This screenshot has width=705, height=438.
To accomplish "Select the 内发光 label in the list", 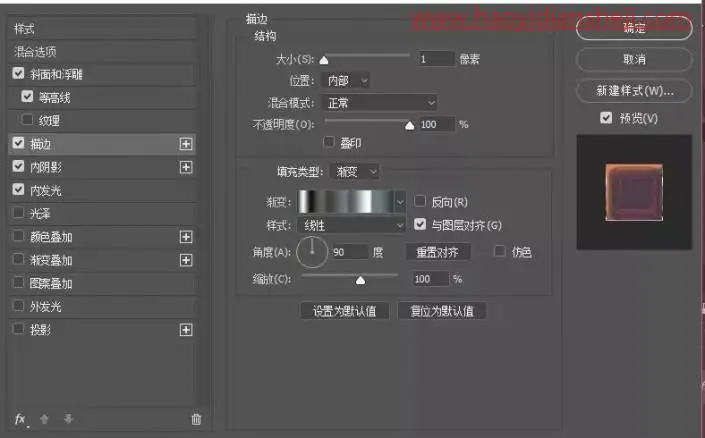I will tap(45, 191).
